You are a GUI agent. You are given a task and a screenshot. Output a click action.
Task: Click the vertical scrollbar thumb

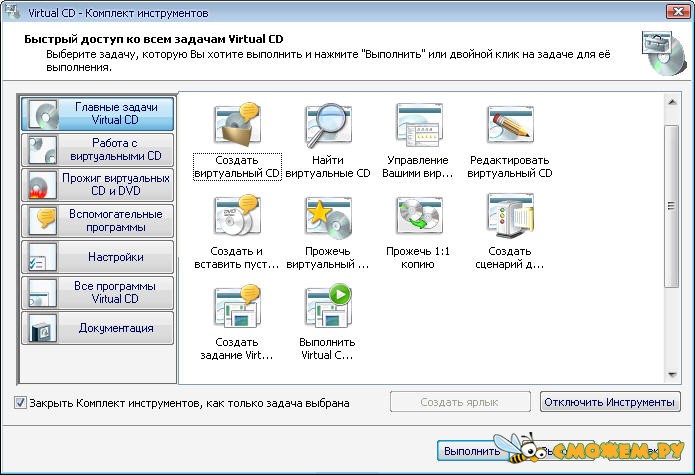[x=672, y=206]
